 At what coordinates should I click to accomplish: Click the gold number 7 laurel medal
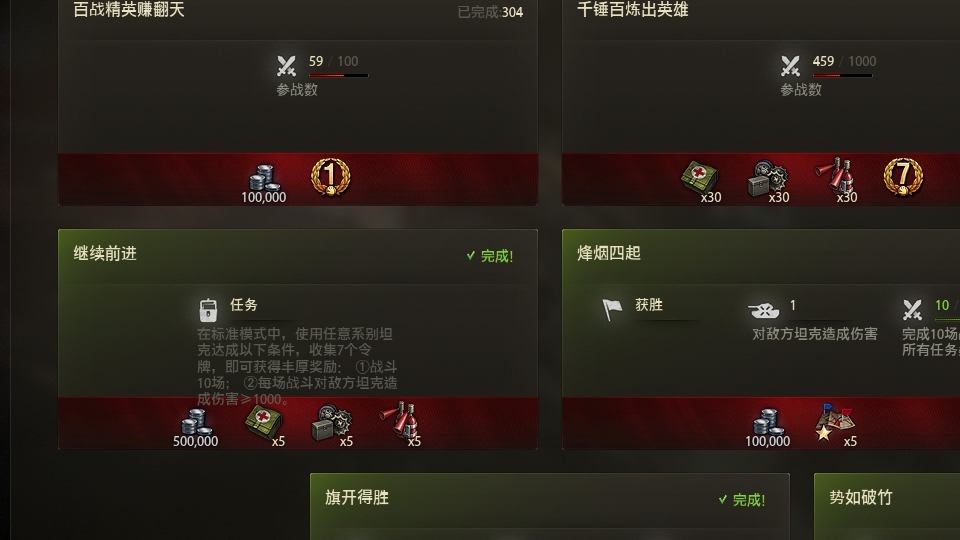point(903,178)
